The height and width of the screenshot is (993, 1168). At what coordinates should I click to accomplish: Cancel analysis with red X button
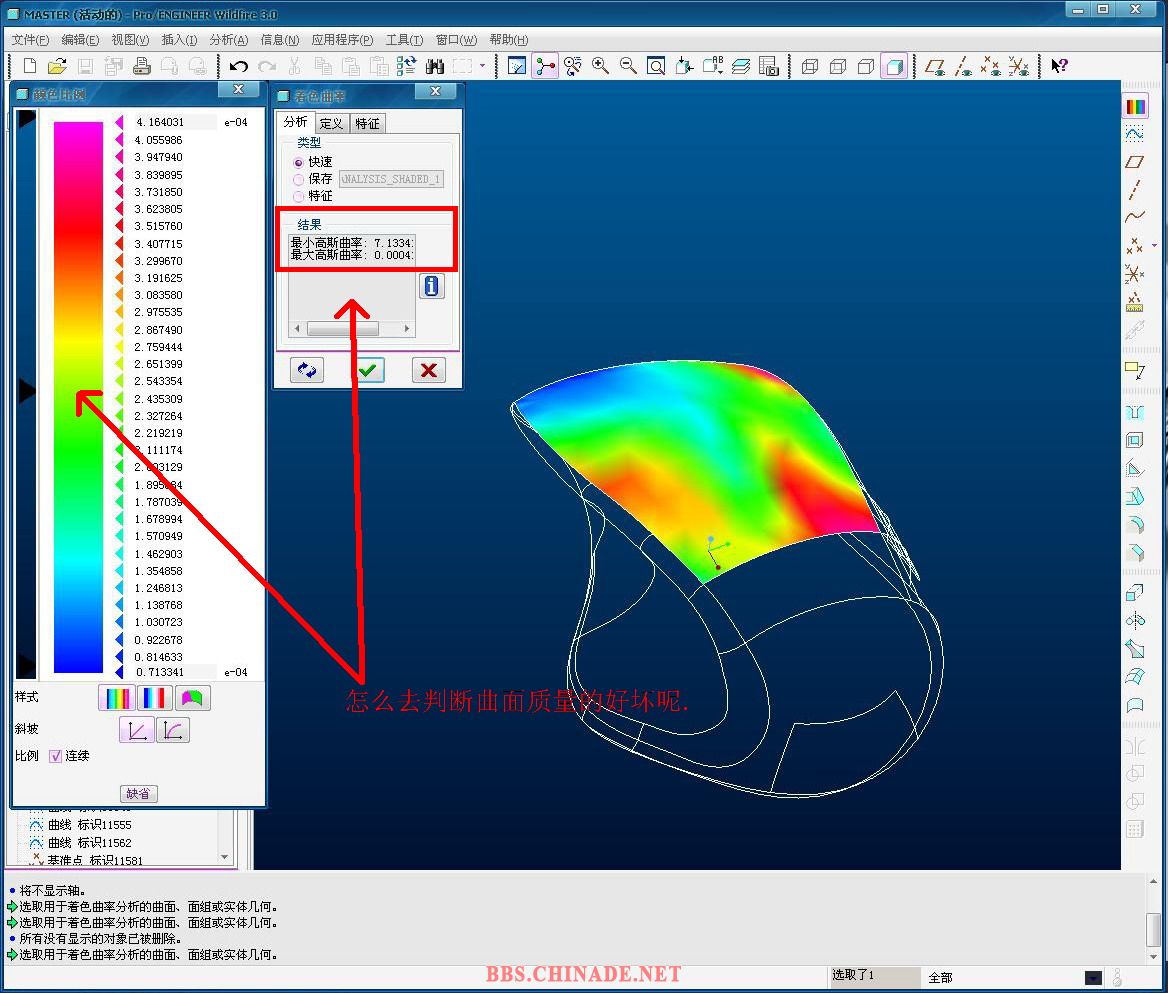[x=428, y=370]
